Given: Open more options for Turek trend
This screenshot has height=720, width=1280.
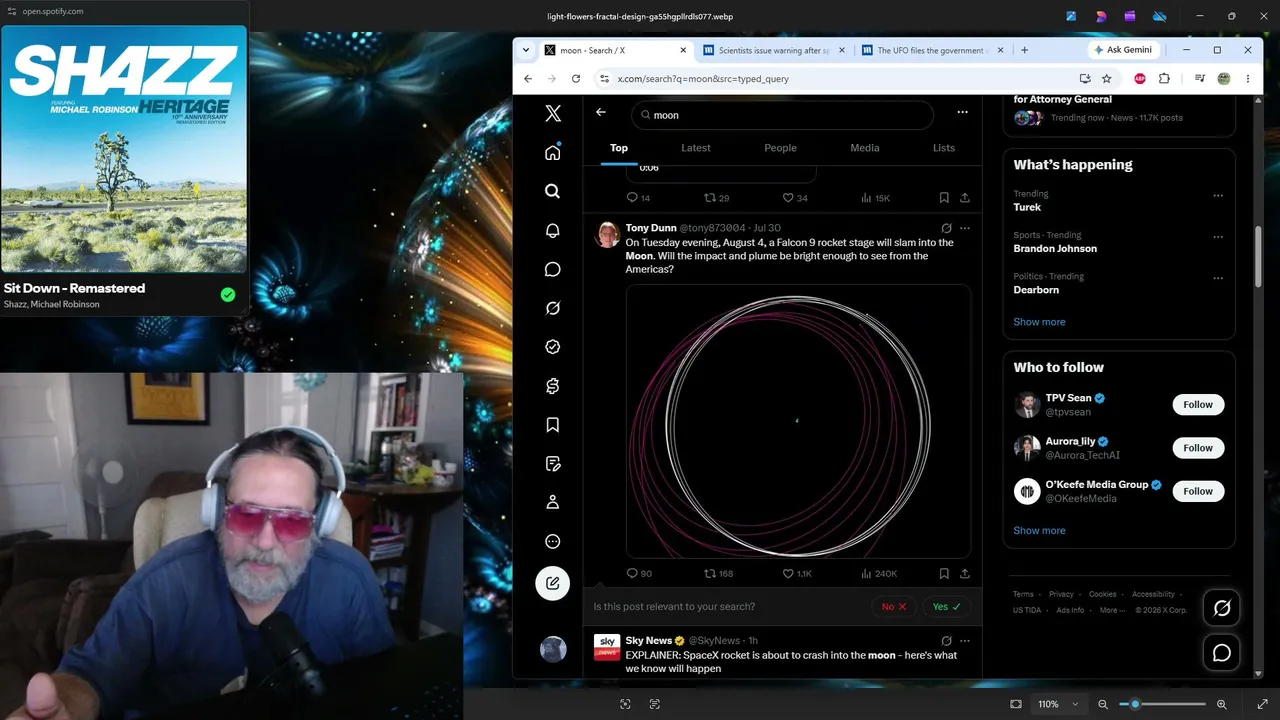Looking at the screenshot, I should pos(1218,196).
